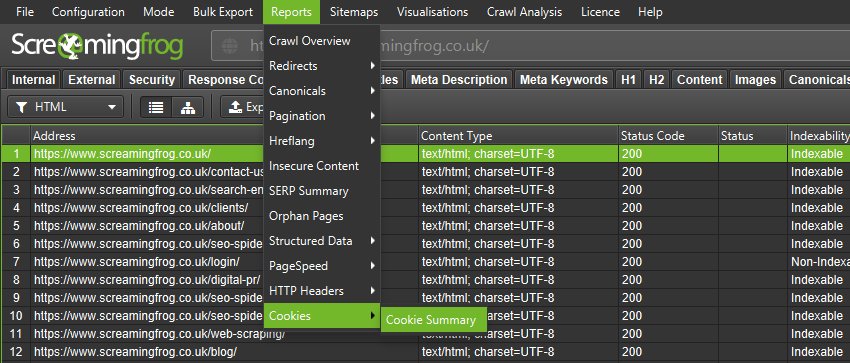Open the HTML filter dropdown
850x363 pixels.
point(66,107)
